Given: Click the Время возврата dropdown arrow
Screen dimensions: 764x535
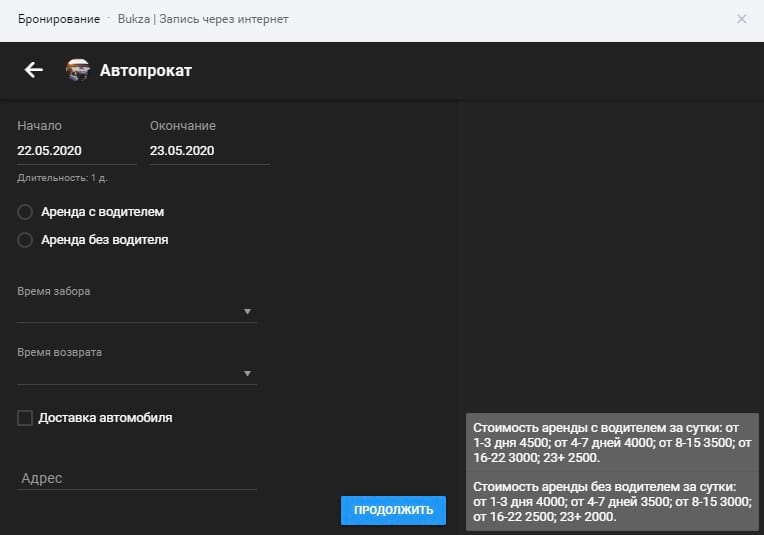Looking at the screenshot, I should pos(247,374).
